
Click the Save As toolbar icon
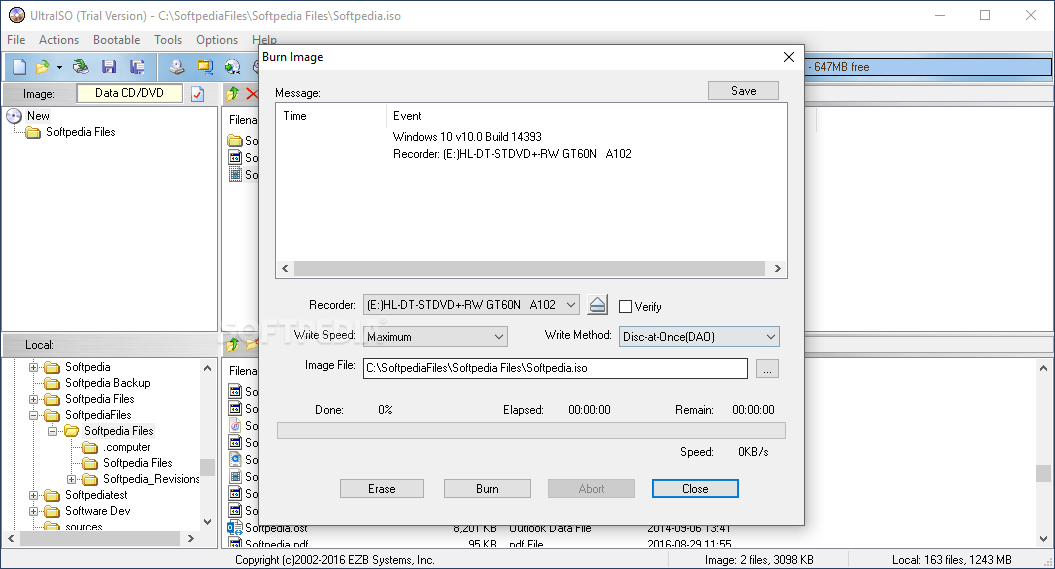pyautogui.click(x=137, y=67)
